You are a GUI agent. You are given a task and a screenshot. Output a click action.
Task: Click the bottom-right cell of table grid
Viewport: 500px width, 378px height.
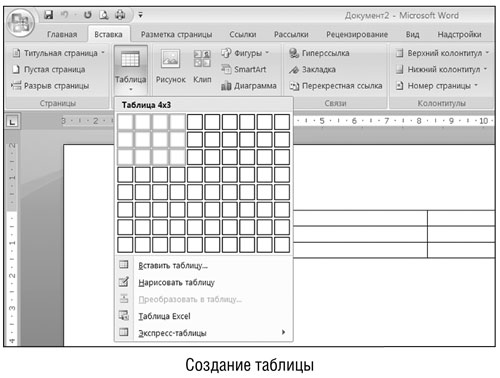tap(282, 245)
